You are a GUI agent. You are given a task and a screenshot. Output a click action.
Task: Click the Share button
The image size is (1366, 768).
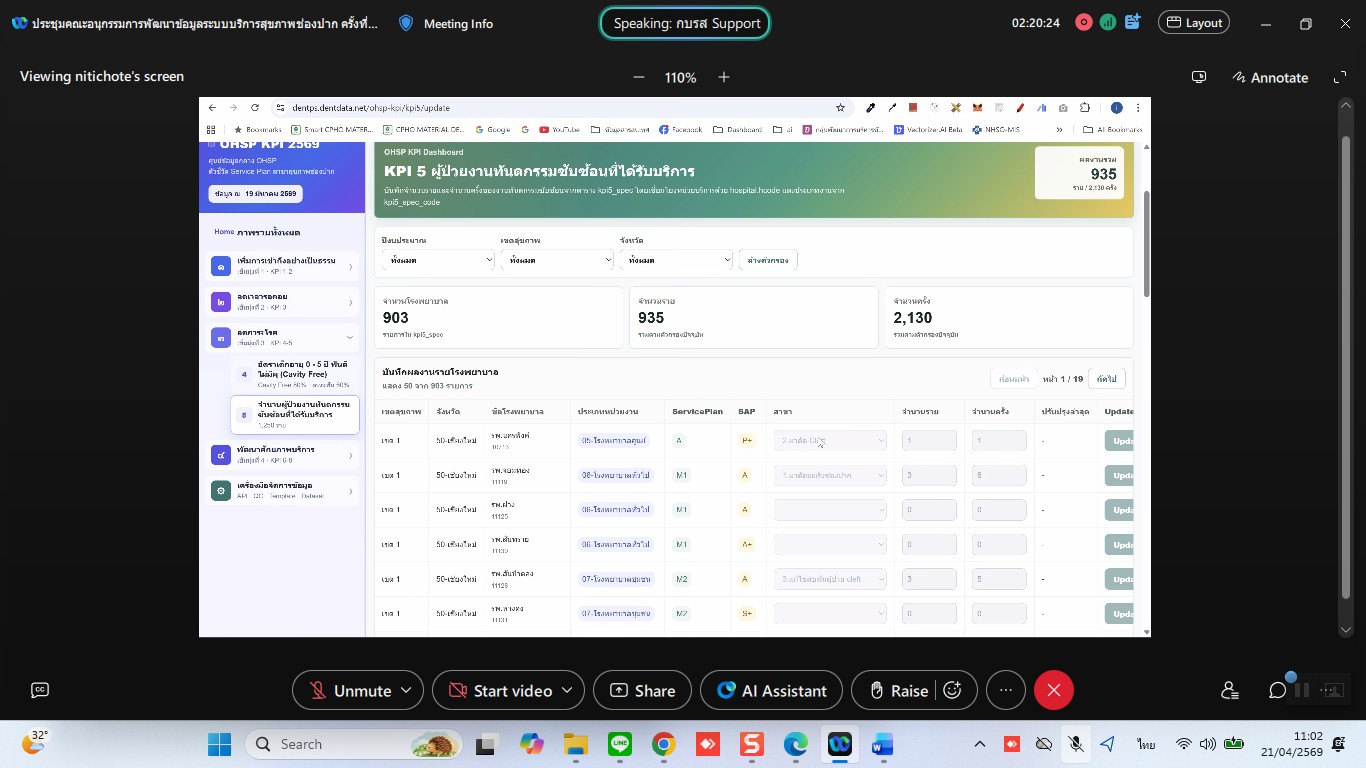[x=641, y=690]
